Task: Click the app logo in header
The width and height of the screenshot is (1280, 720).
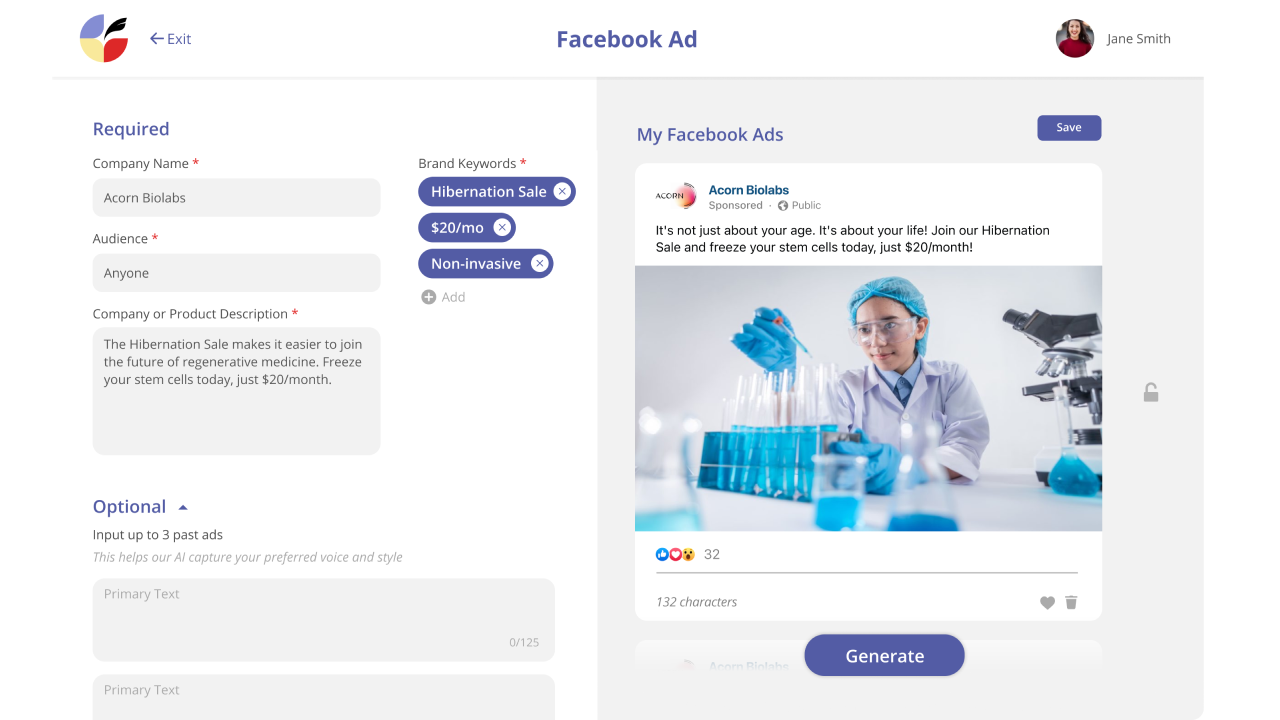Action: point(104,39)
